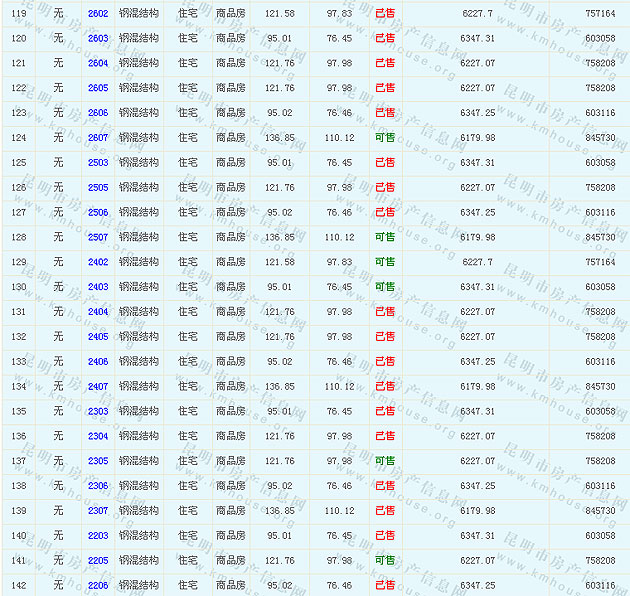Screen dimensions: 630x596
Task: Click room number 2604
Action: pos(98,63)
